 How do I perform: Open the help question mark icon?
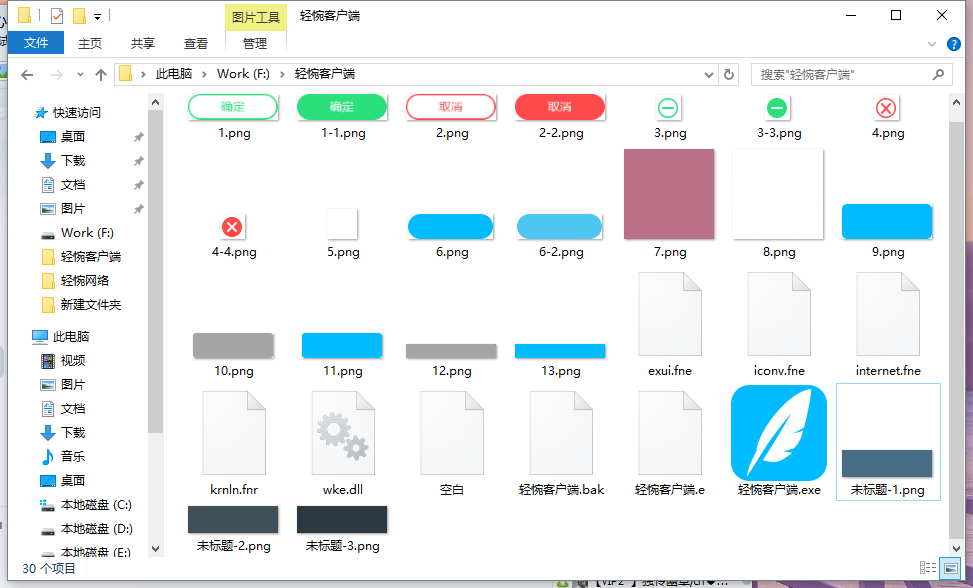pos(954,44)
